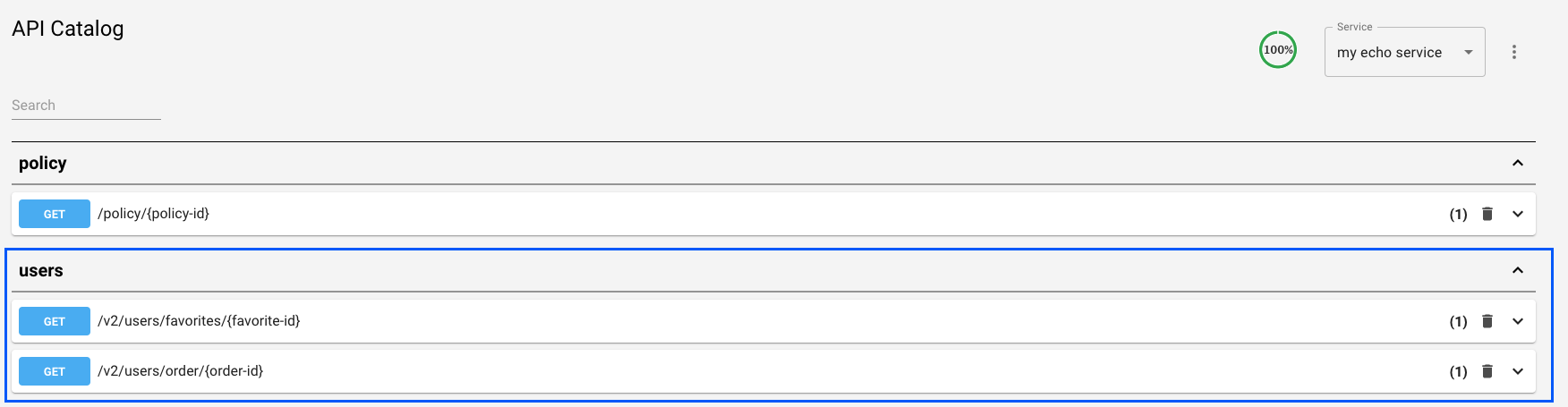Click GET badge for order endpoint
Image resolution: width=1568 pixels, height=407 pixels.
[55, 371]
